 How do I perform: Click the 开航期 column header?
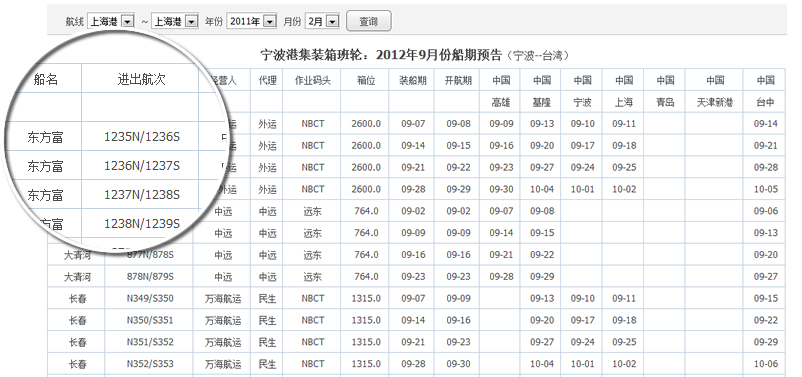[458, 80]
